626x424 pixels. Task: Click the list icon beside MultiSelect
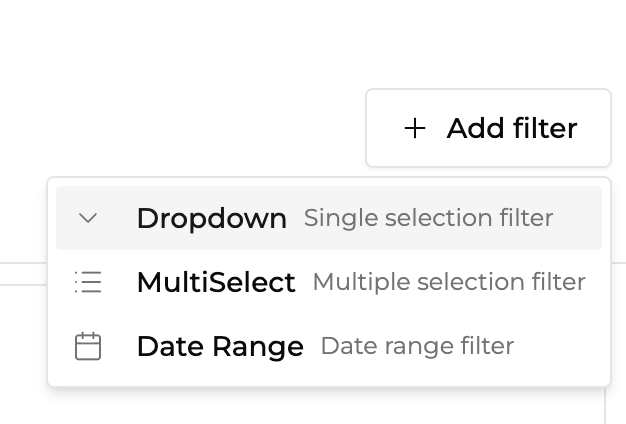pos(88,282)
